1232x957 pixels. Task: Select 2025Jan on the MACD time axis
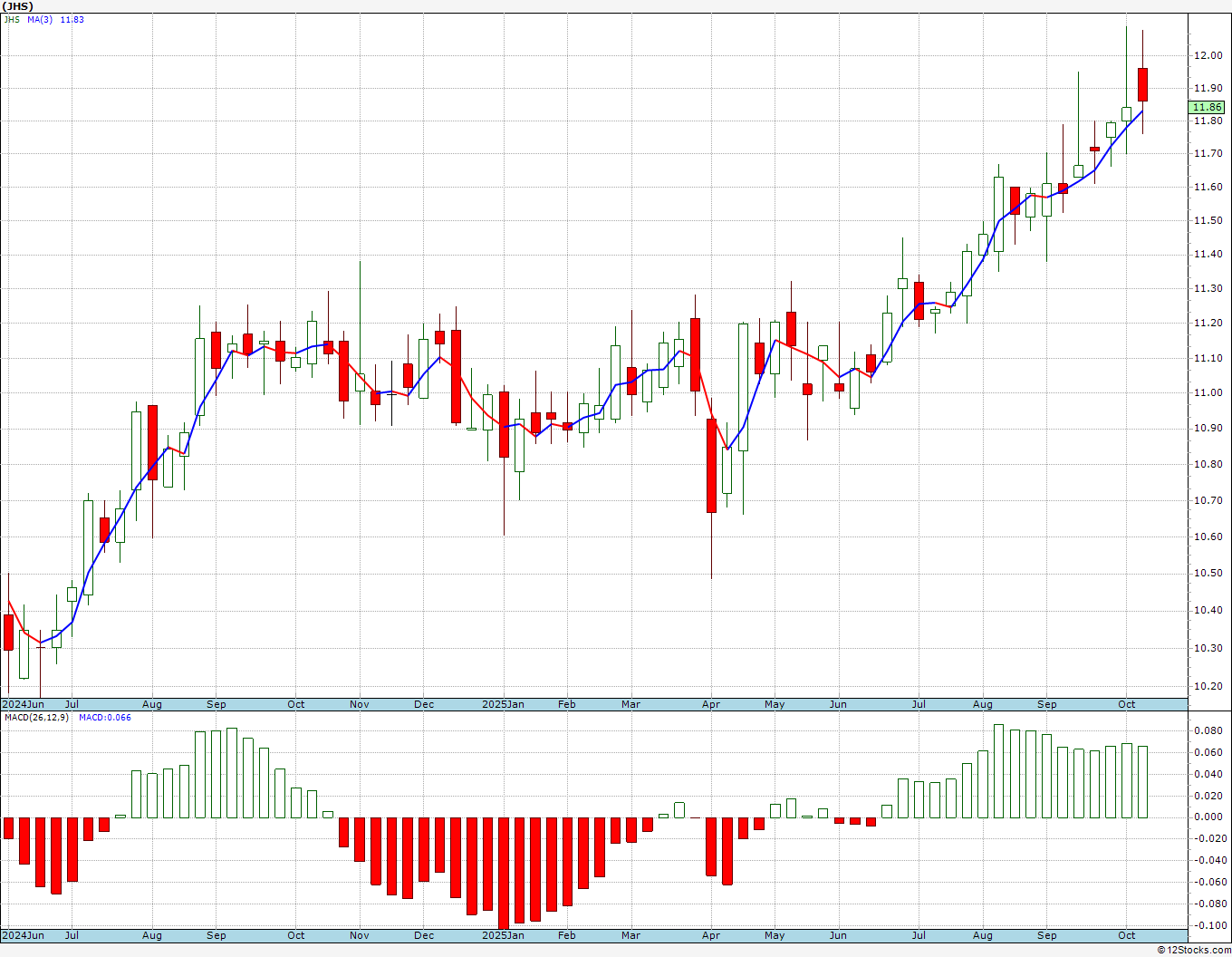pyautogui.click(x=503, y=935)
